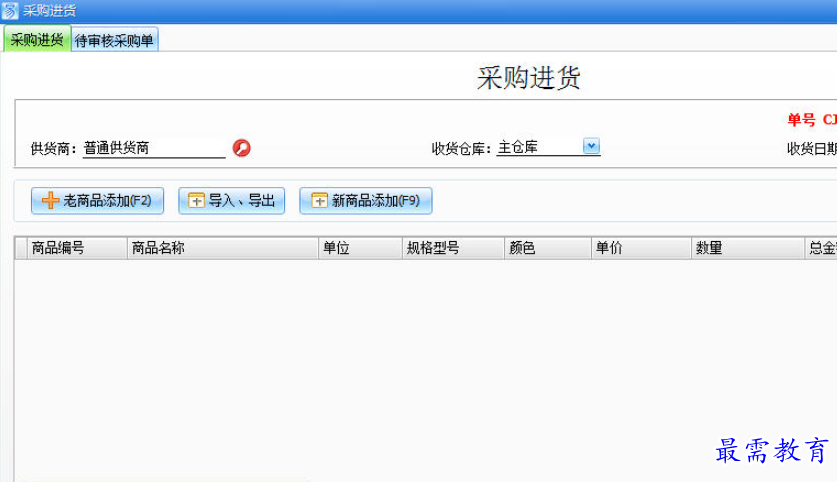
Task: Click the orange plus icon for old product
Action: 50,201
